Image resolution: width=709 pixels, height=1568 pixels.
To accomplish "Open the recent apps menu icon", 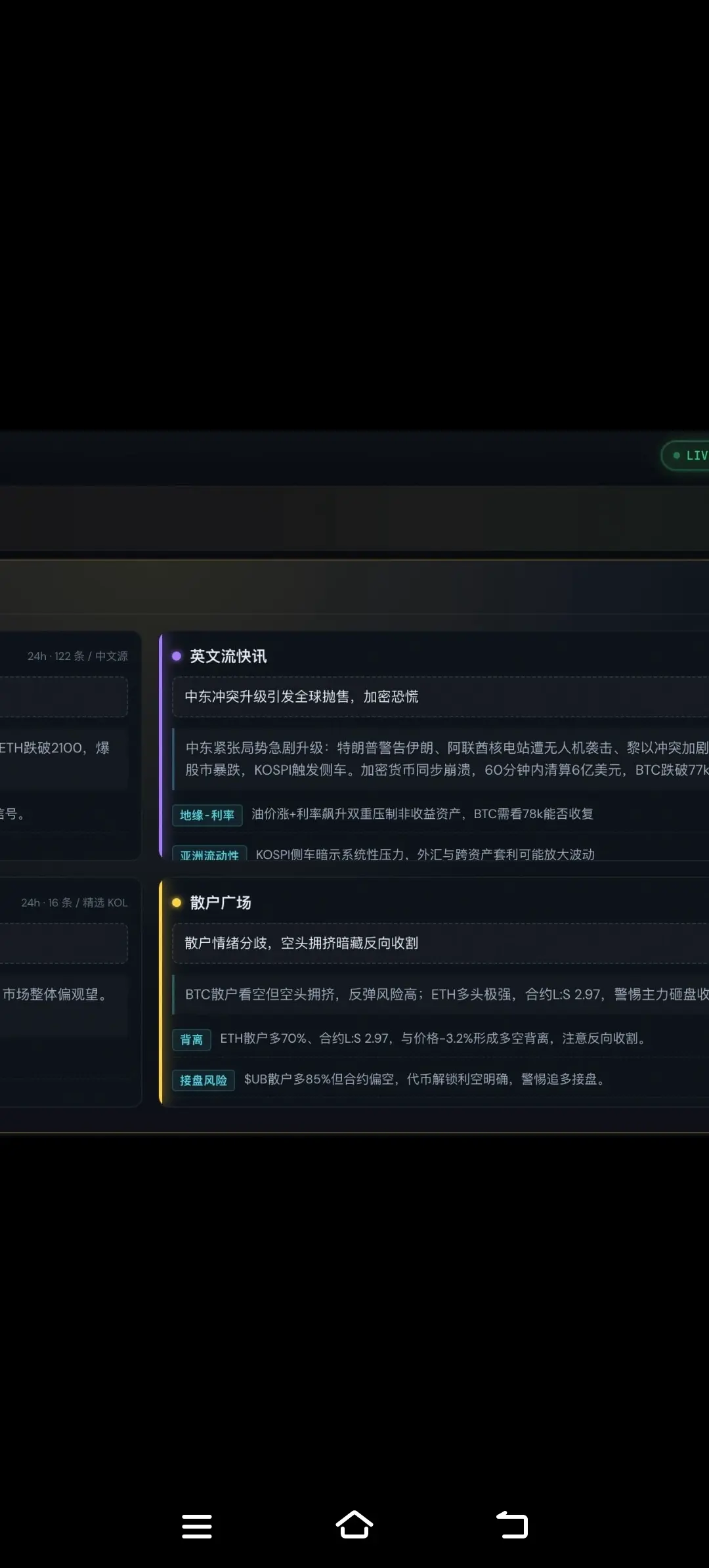I will 197,1526.
